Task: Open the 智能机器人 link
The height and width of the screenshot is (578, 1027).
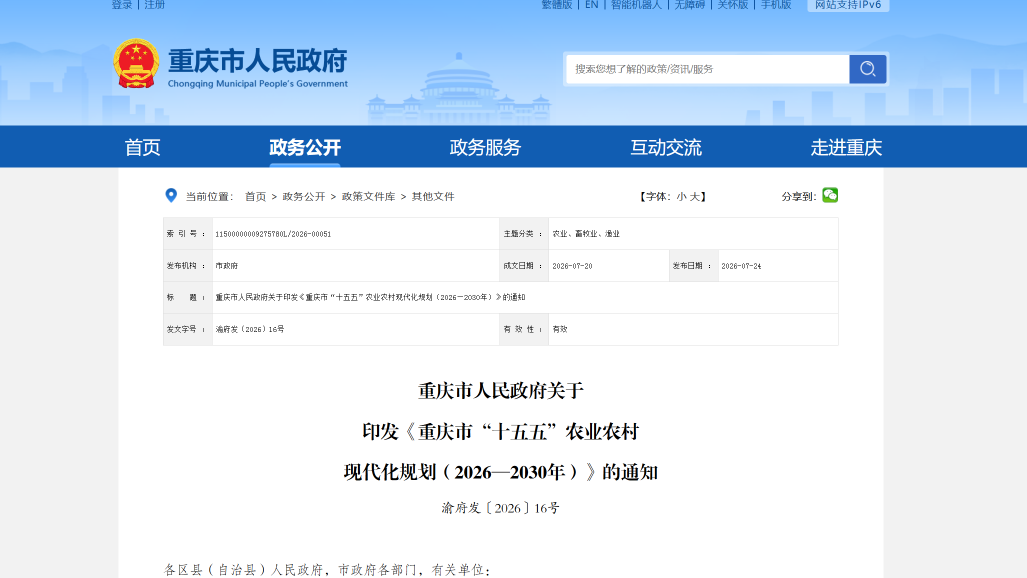Action: (x=636, y=5)
